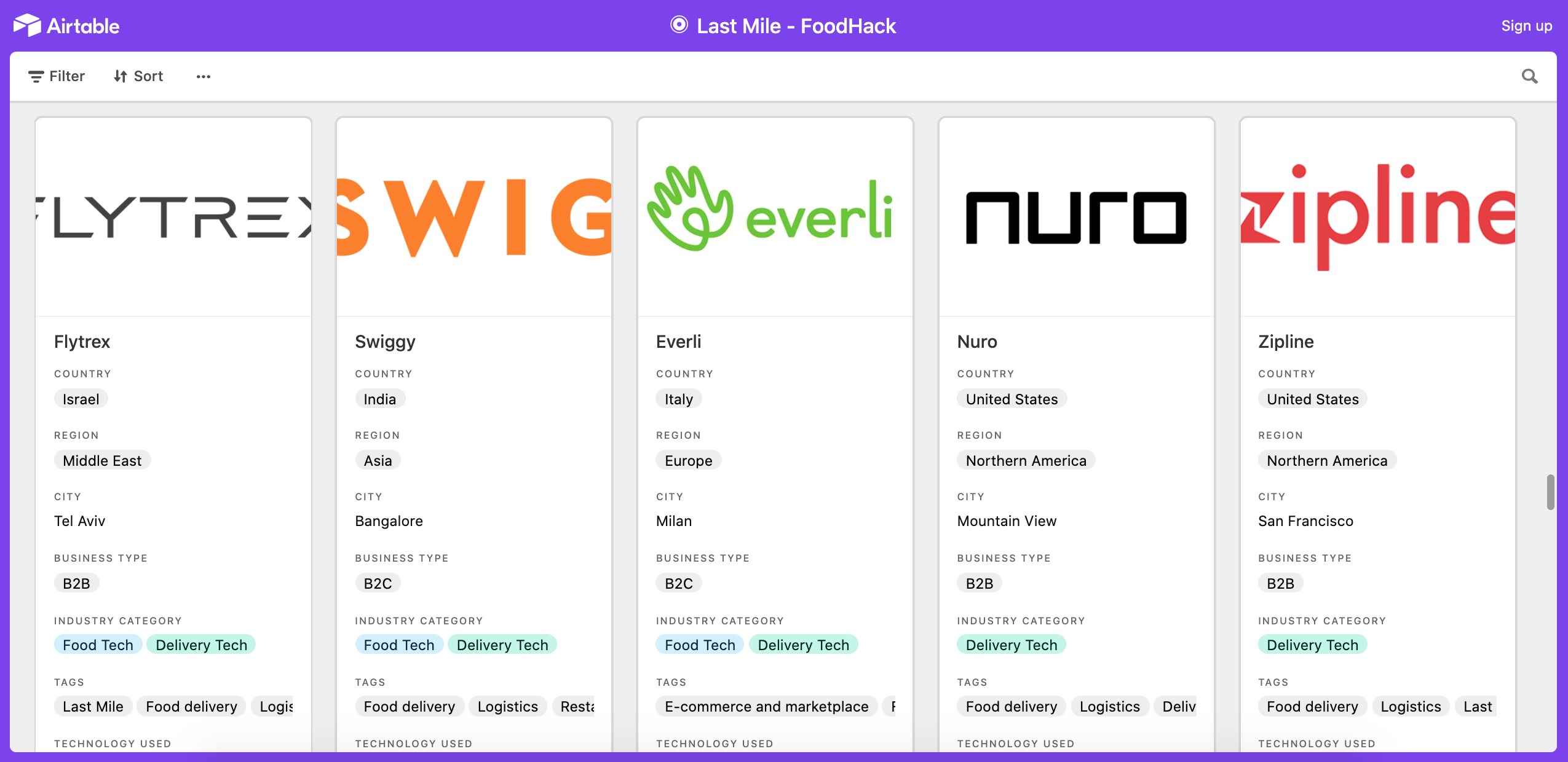This screenshot has height=762, width=1568.
Task: Open the search magnifier icon
Action: (x=1529, y=76)
